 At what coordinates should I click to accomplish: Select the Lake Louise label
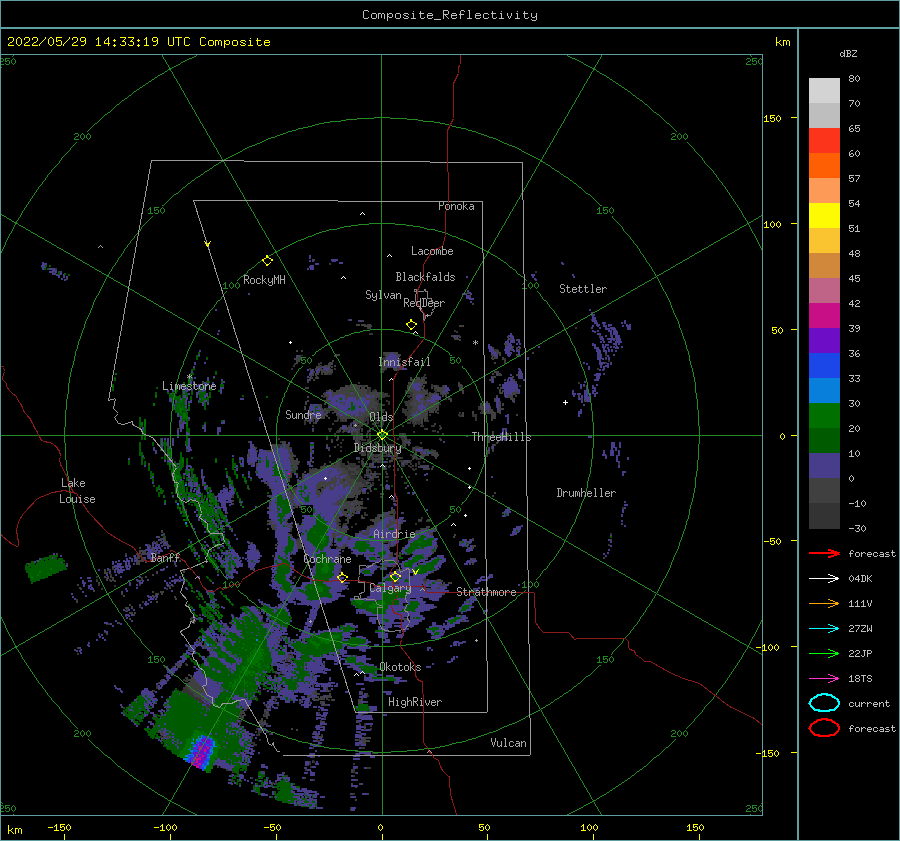tap(77, 491)
